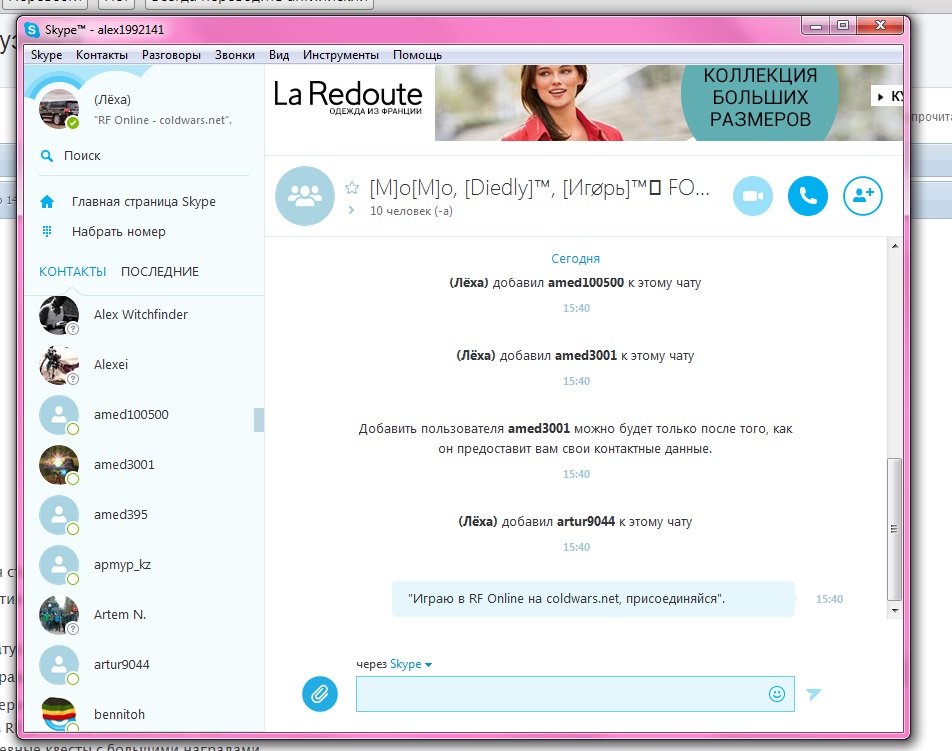Screen dimensions: 952x751
Task: Open the Вид menu
Action: (279, 55)
